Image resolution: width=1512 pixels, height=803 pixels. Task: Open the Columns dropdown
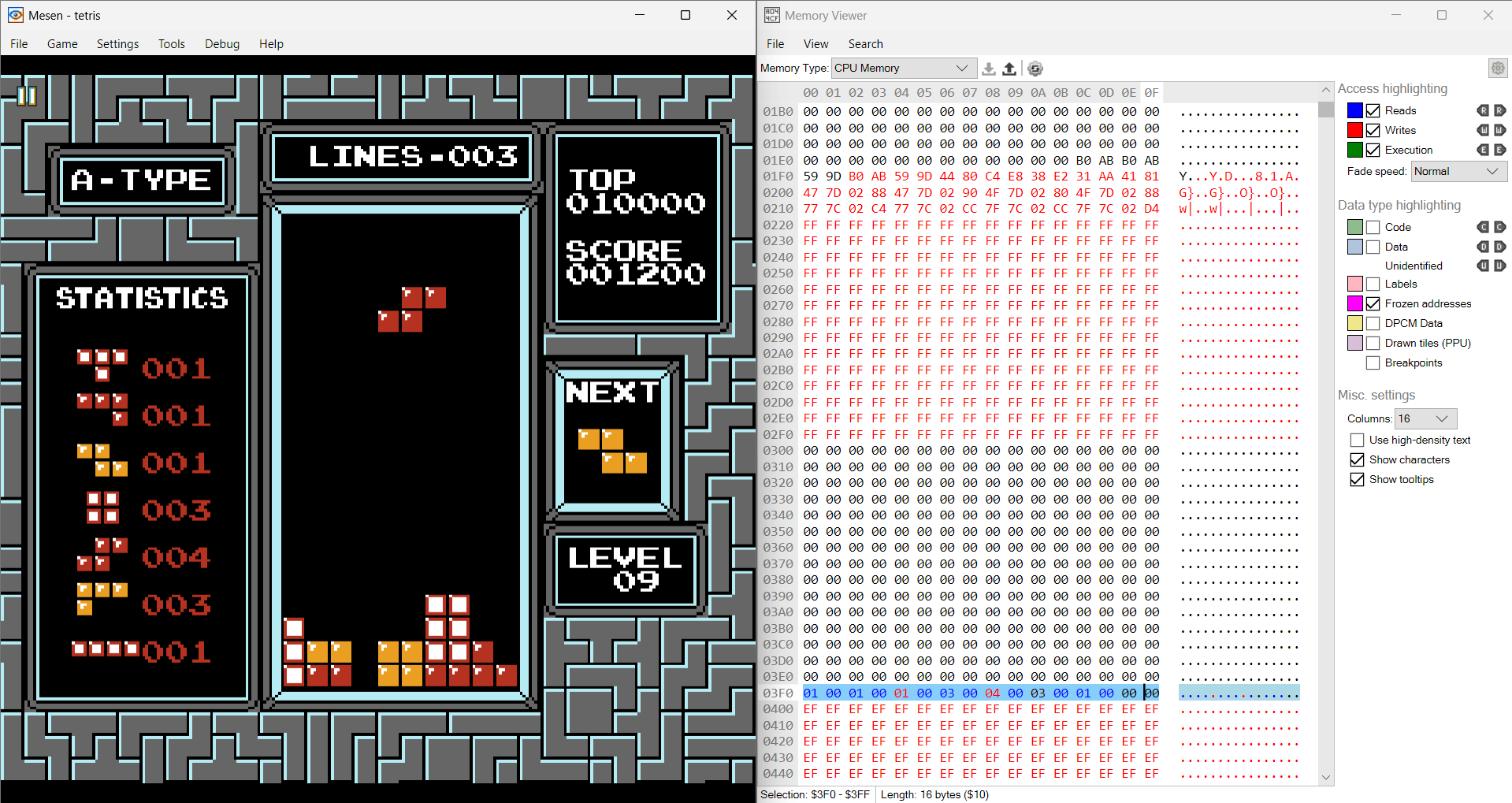[1425, 418]
